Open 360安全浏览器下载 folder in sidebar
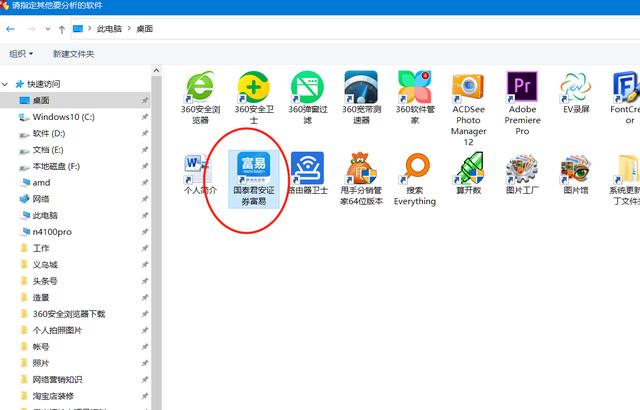This screenshot has height=410, width=640. click(69, 314)
